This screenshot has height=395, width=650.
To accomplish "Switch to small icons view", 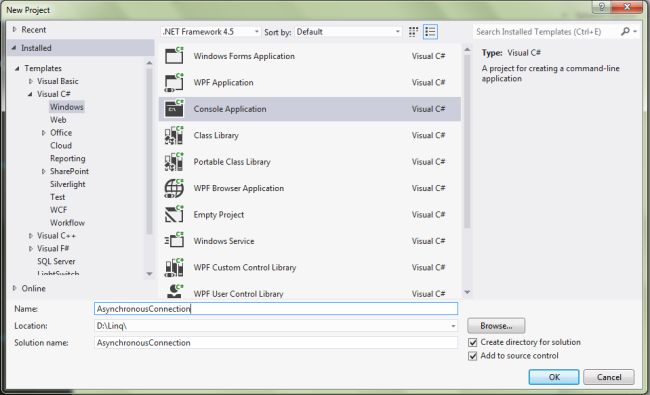I will 413,32.
